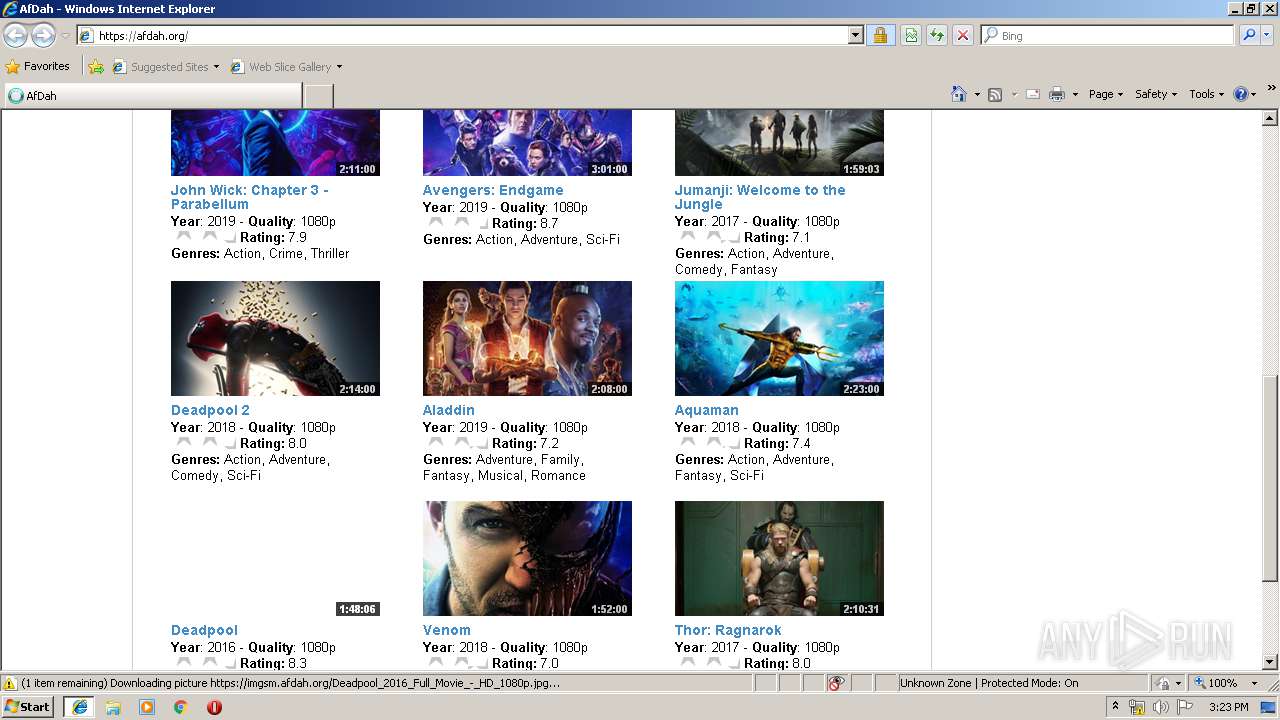
Task: Open the Deadpool 2016 title link
Action: [x=204, y=630]
